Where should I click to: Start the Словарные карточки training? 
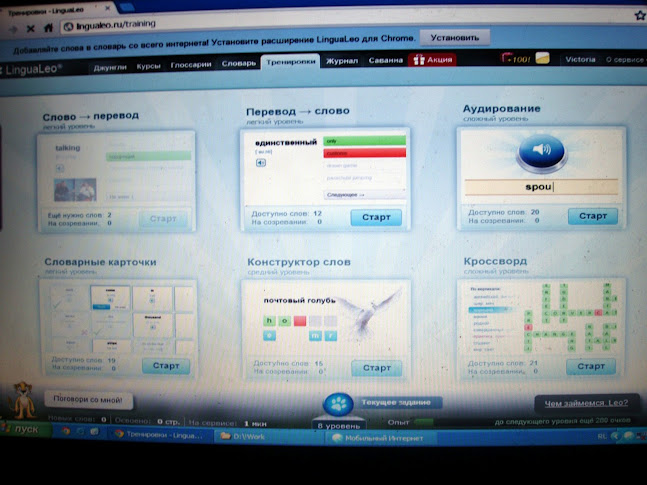point(166,366)
